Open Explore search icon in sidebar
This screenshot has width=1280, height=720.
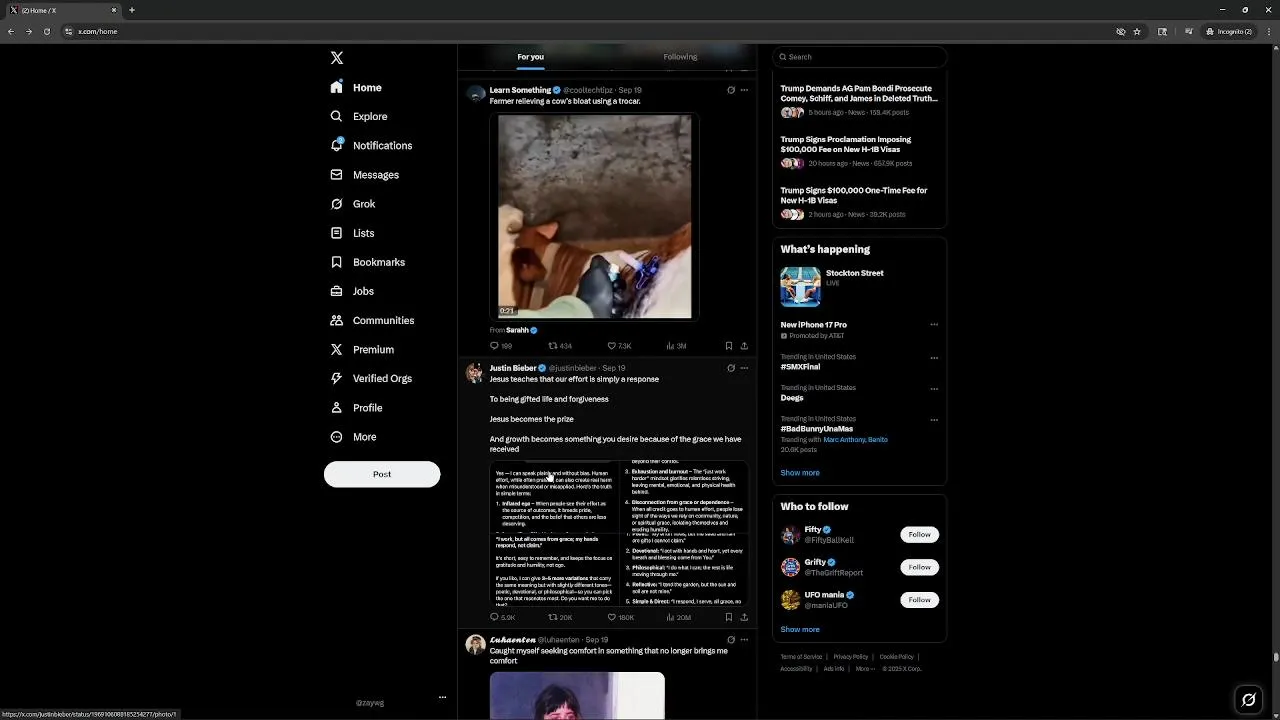click(337, 117)
